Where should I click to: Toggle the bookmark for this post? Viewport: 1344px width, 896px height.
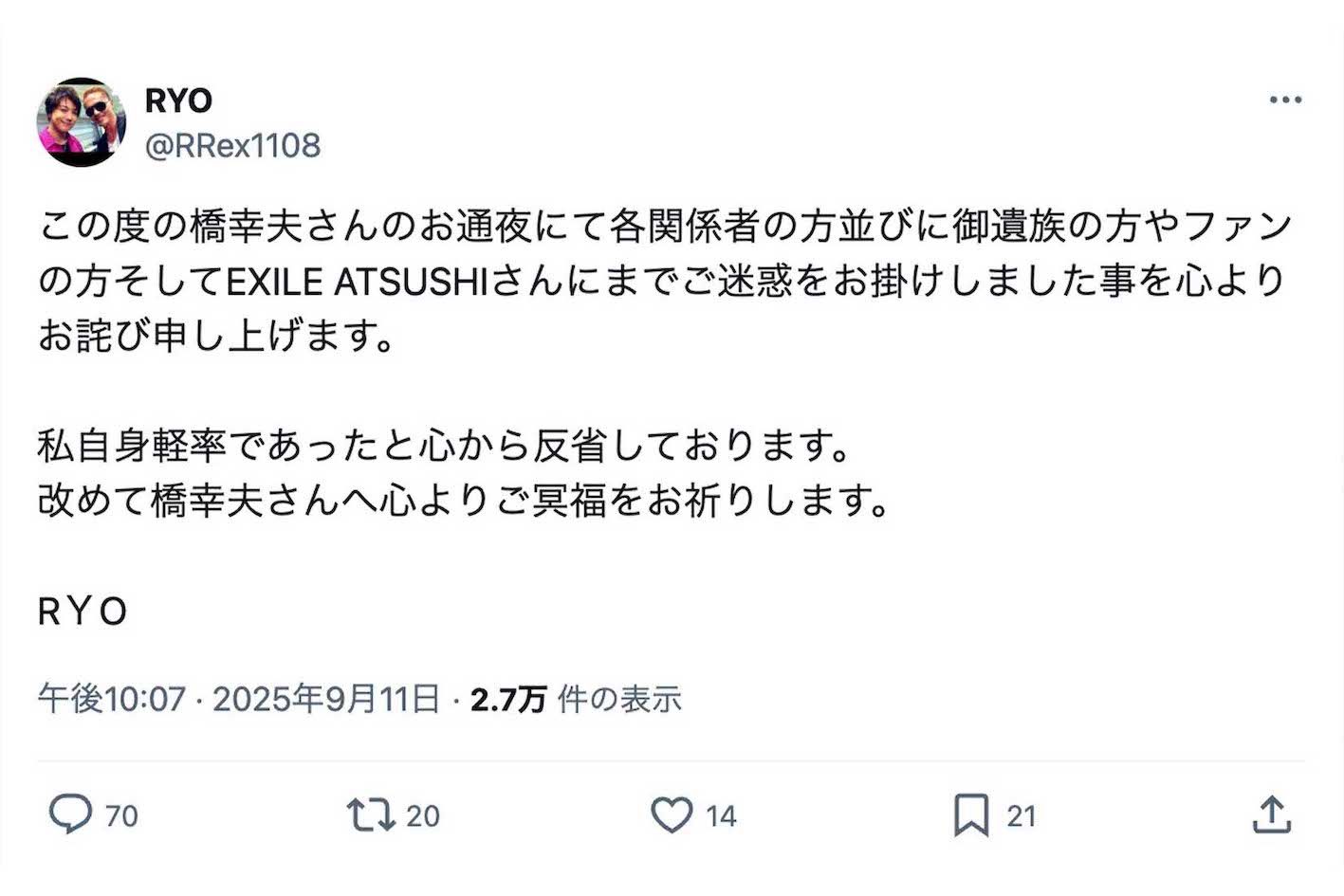point(972,814)
